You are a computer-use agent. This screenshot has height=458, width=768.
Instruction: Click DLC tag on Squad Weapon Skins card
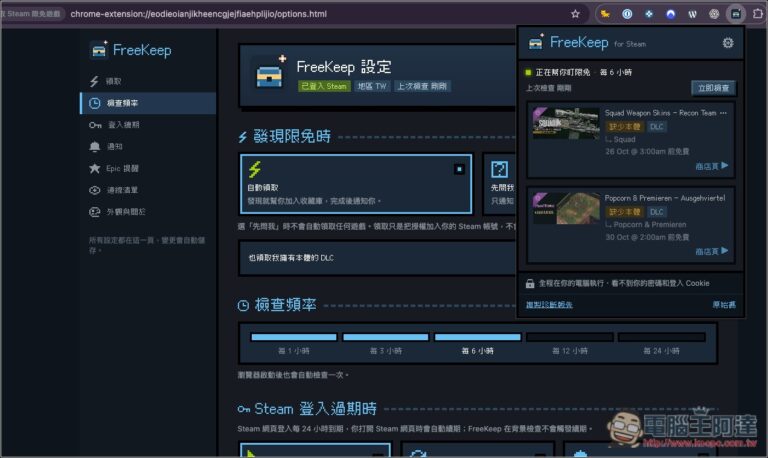(x=656, y=127)
